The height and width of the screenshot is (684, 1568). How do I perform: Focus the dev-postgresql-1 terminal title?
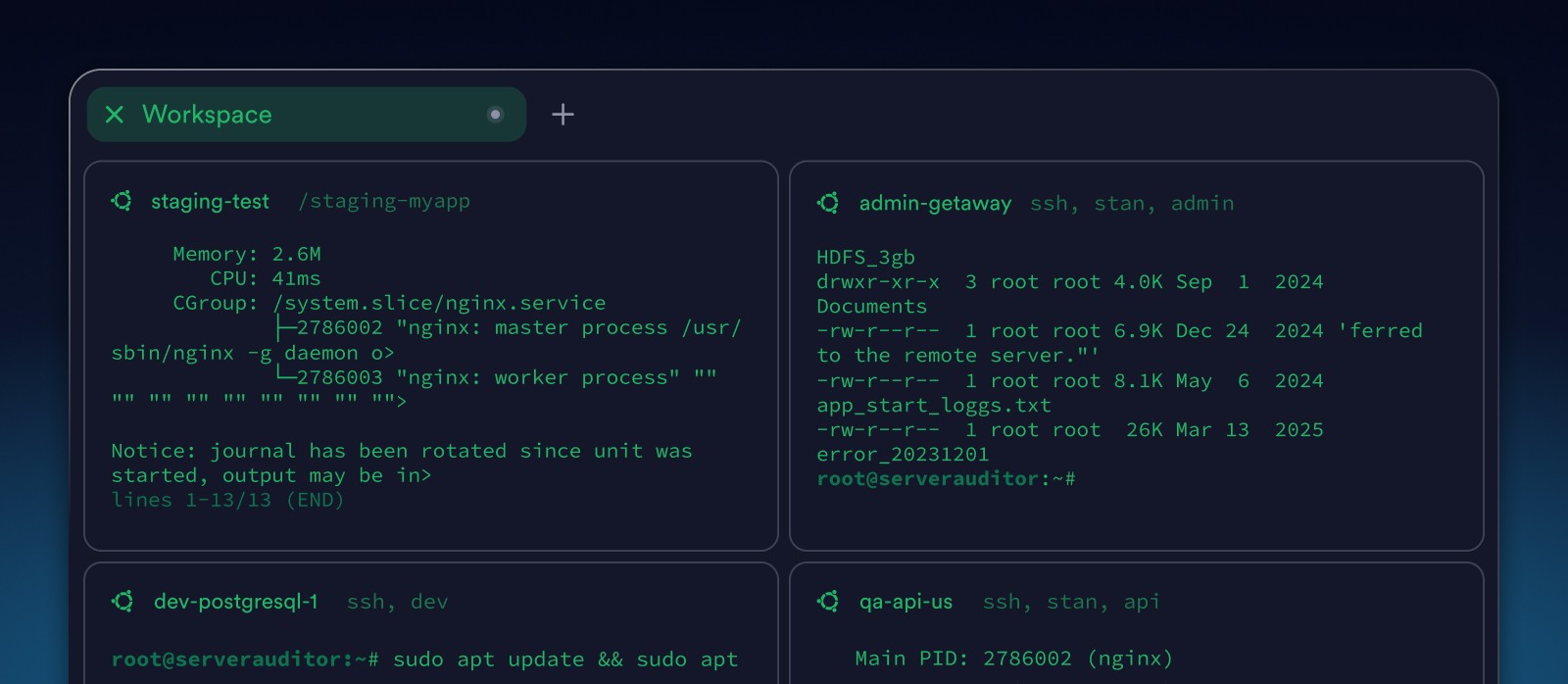(235, 601)
